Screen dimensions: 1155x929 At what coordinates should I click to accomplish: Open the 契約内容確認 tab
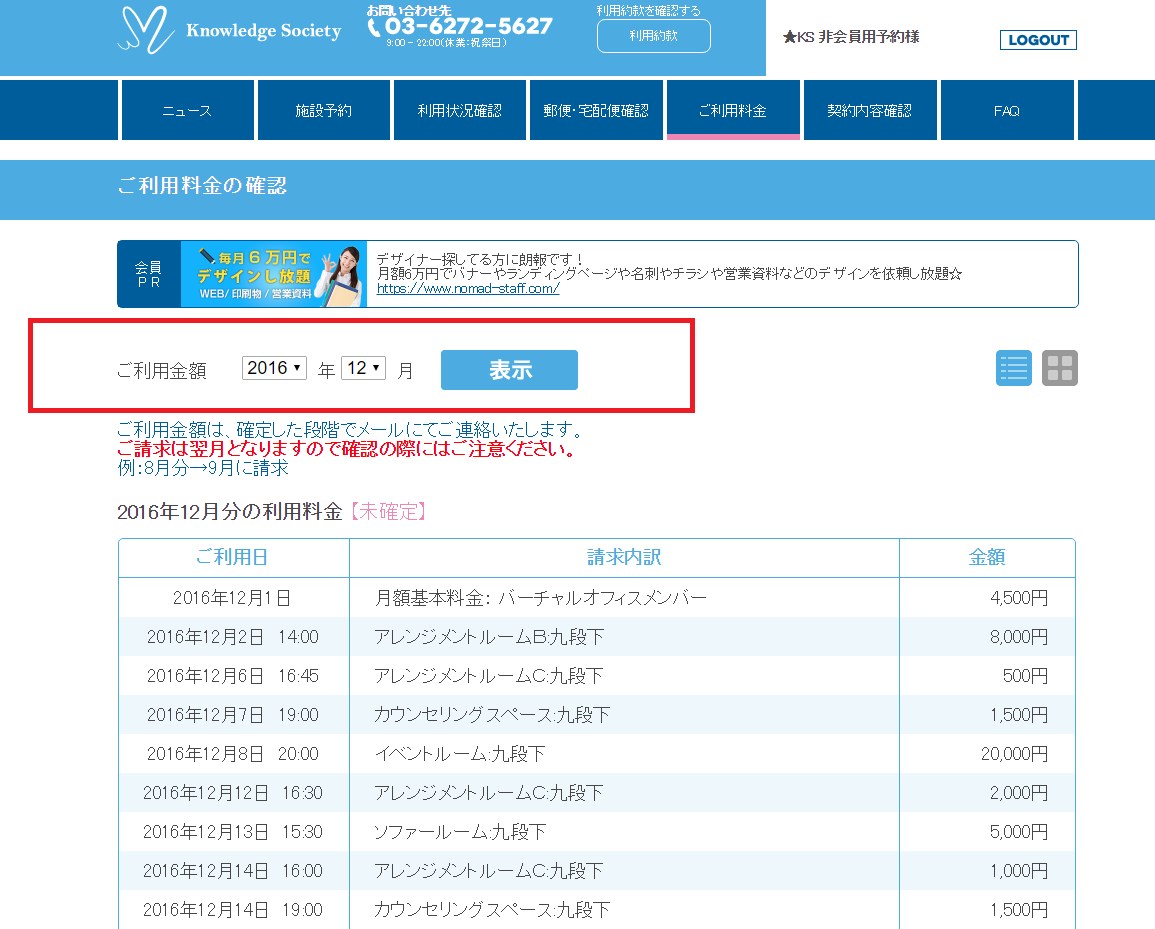click(x=869, y=111)
